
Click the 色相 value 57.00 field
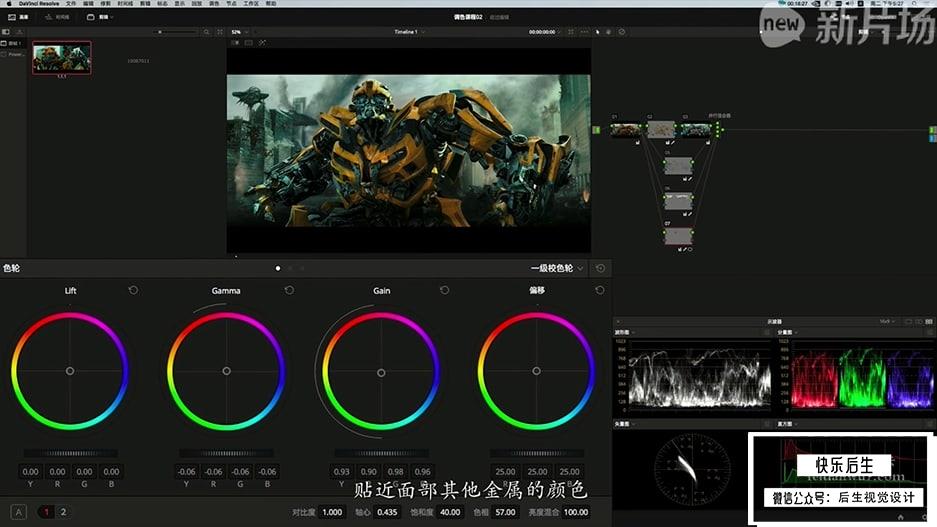(x=506, y=512)
